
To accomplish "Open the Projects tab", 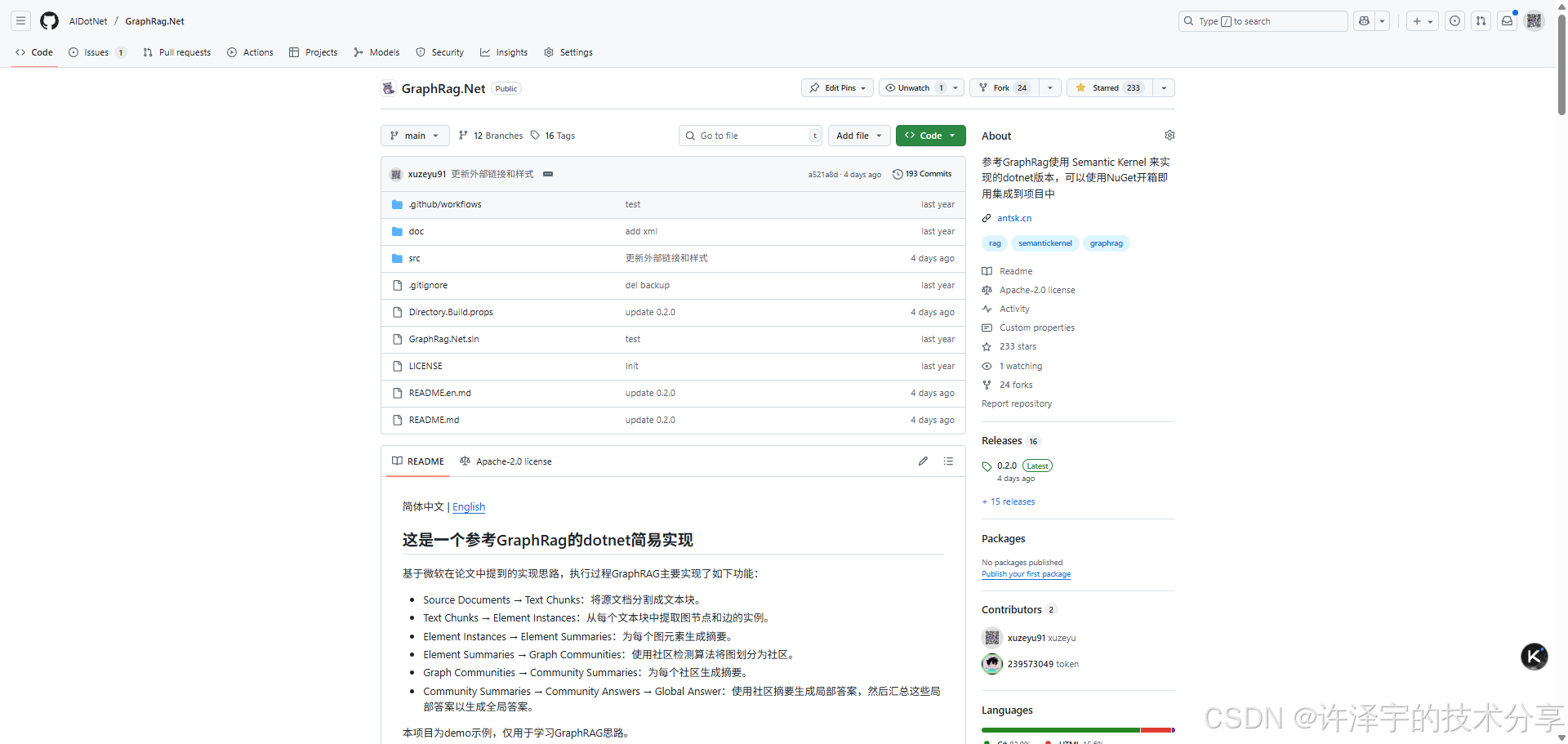I will click(x=314, y=52).
